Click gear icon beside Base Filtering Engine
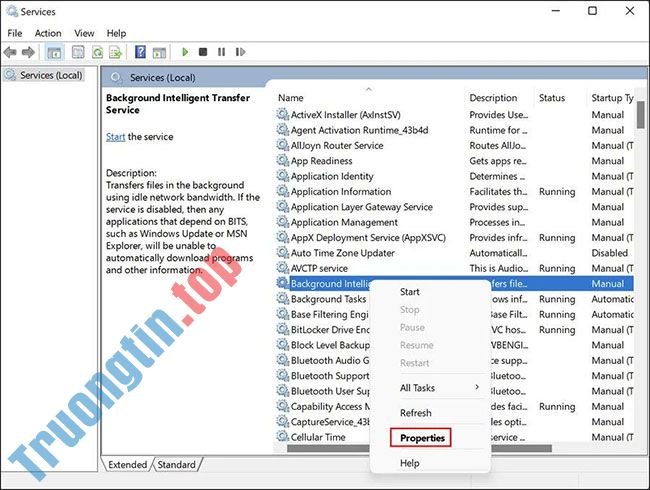Screen dimensions: 650x490 pyautogui.click(x=283, y=314)
